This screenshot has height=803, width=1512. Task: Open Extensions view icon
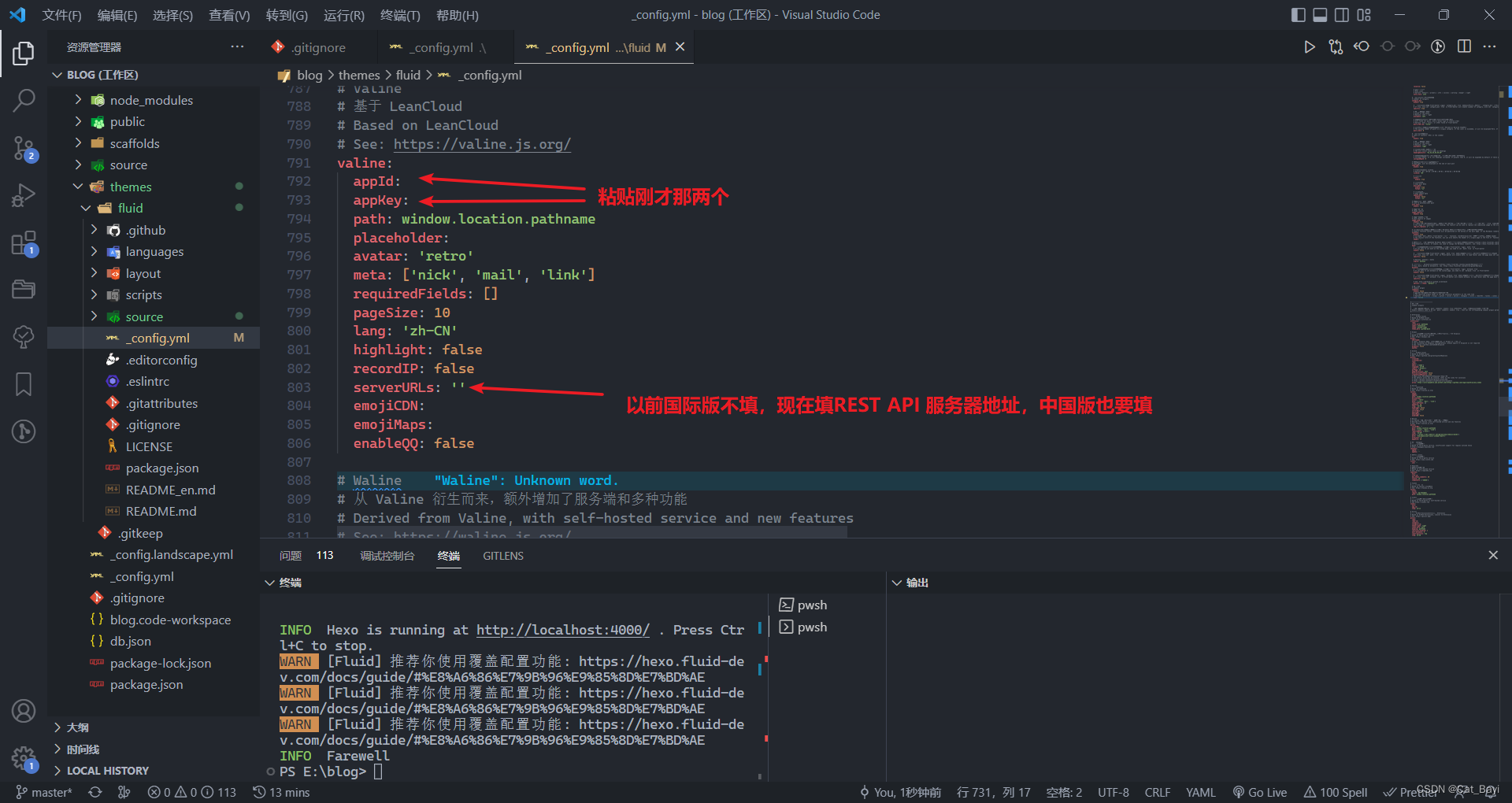(x=24, y=242)
